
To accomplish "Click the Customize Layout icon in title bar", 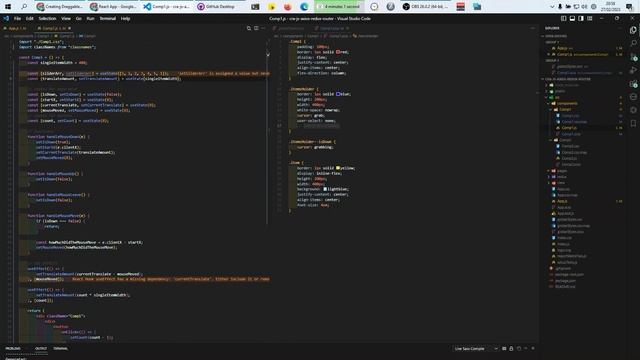I will point(590,18).
